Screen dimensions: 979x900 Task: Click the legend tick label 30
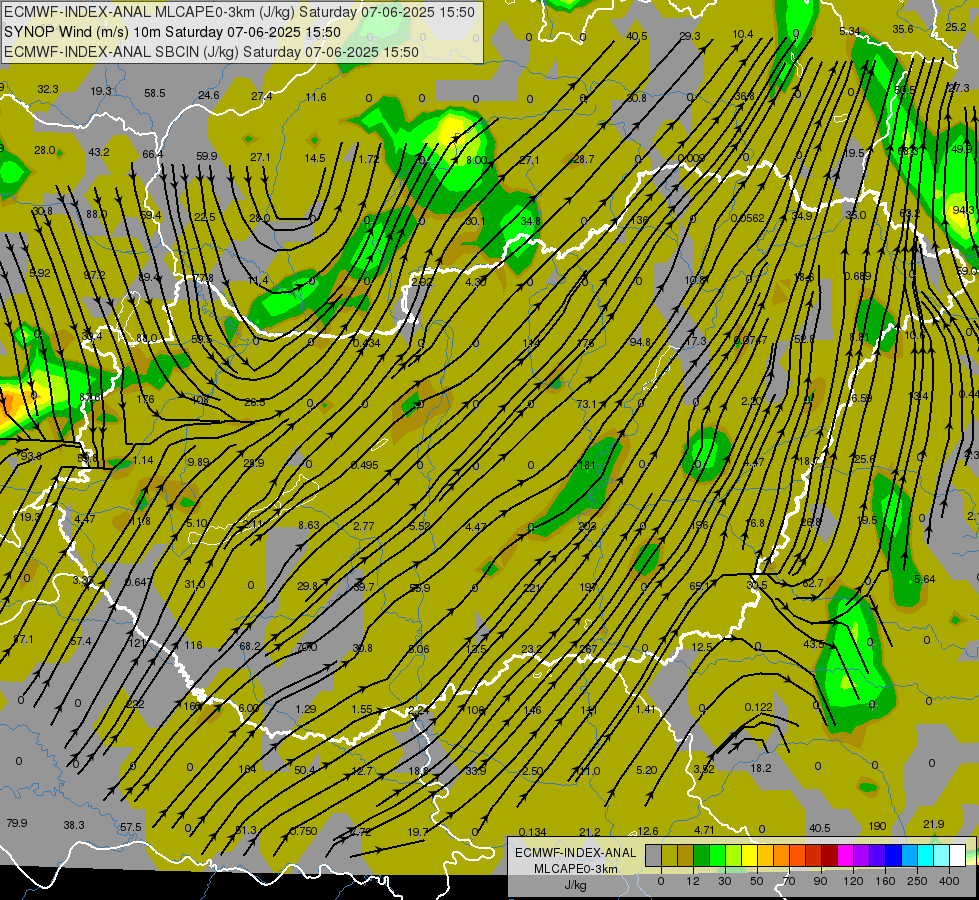coord(724,881)
